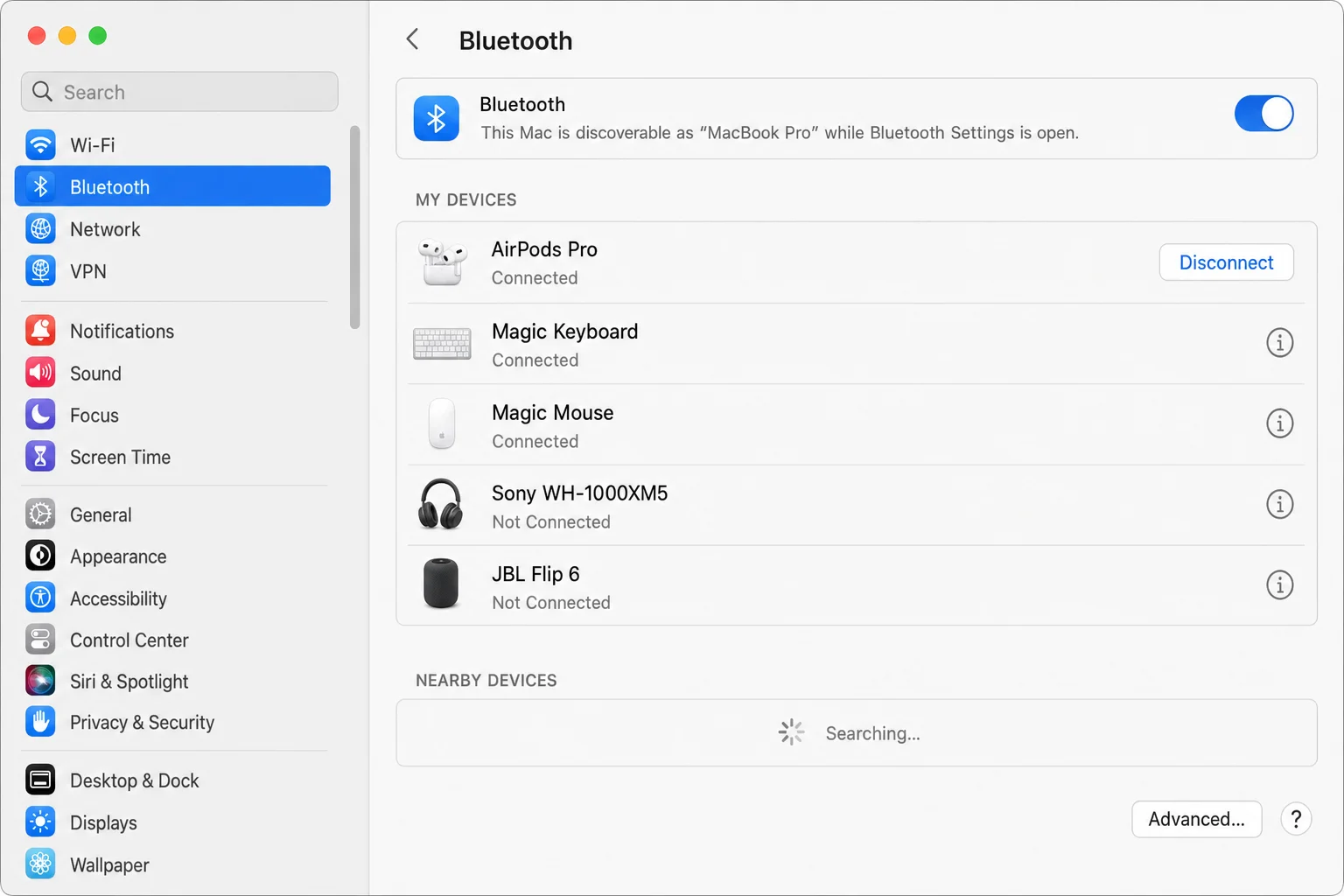The image size is (1344, 896).
Task: Click the Accessibility icon
Action: [40, 598]
